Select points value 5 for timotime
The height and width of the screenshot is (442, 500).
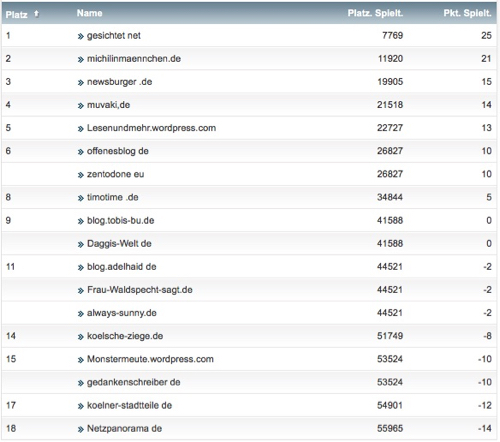point(489,197)
